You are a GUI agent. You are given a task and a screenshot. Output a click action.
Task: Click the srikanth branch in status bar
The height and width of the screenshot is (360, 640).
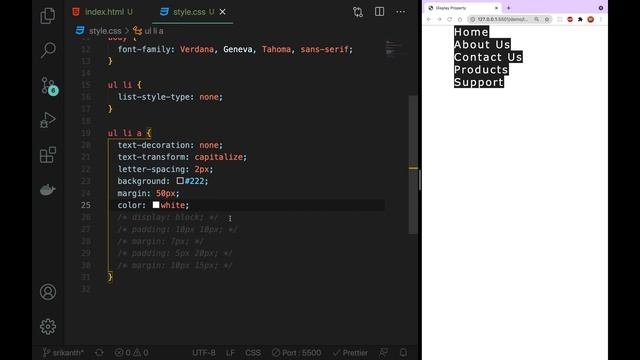pos(63,352)
